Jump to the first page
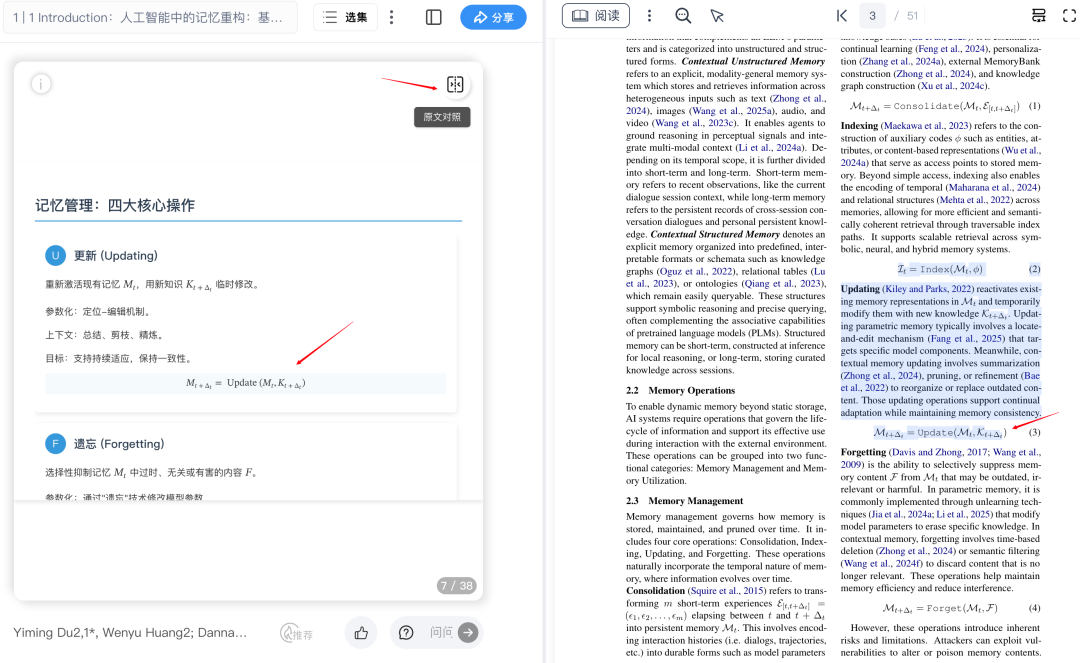Viewport: 1080px width, 663px height. [x=842, y=15]
